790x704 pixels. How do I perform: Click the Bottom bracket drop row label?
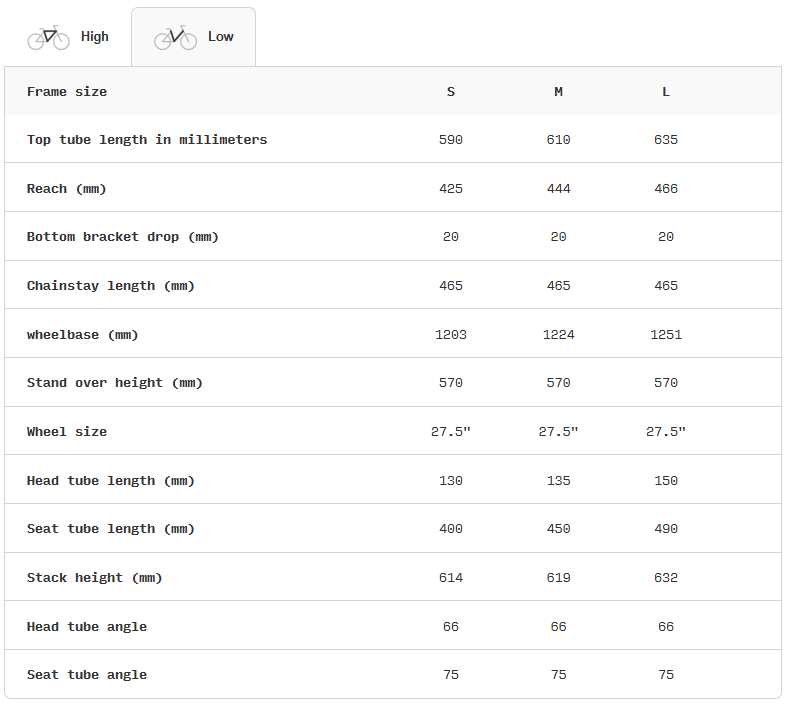pos(122,237)
